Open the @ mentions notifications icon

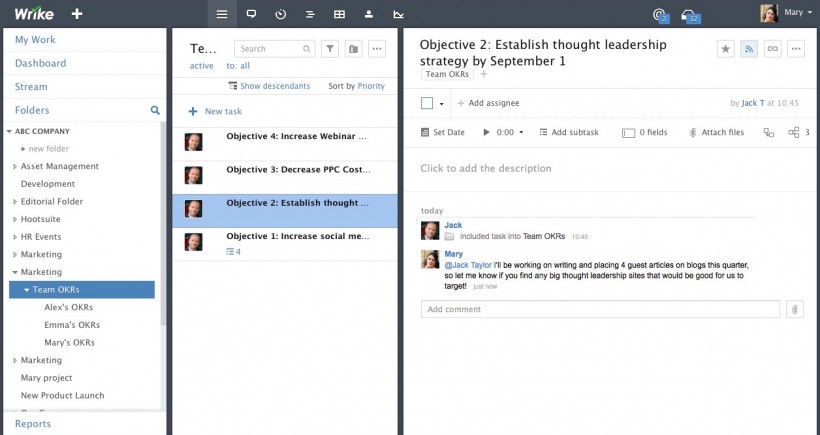[x=660, y=15]
